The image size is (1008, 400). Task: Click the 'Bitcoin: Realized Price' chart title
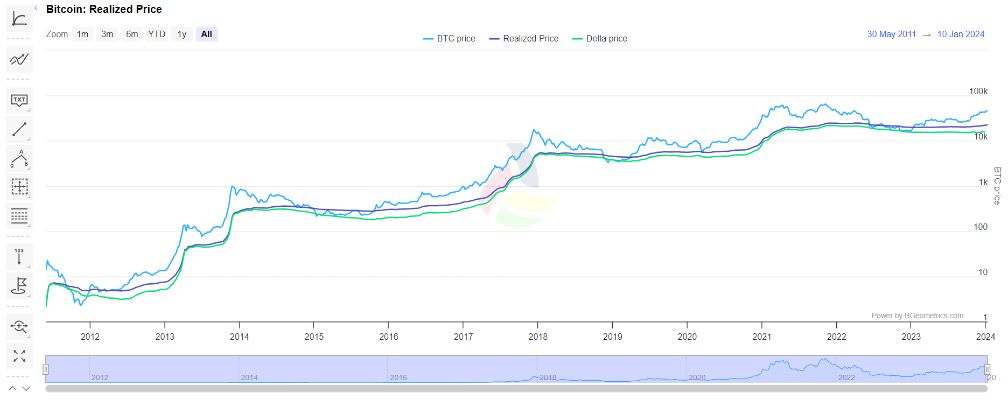point(104,9)
